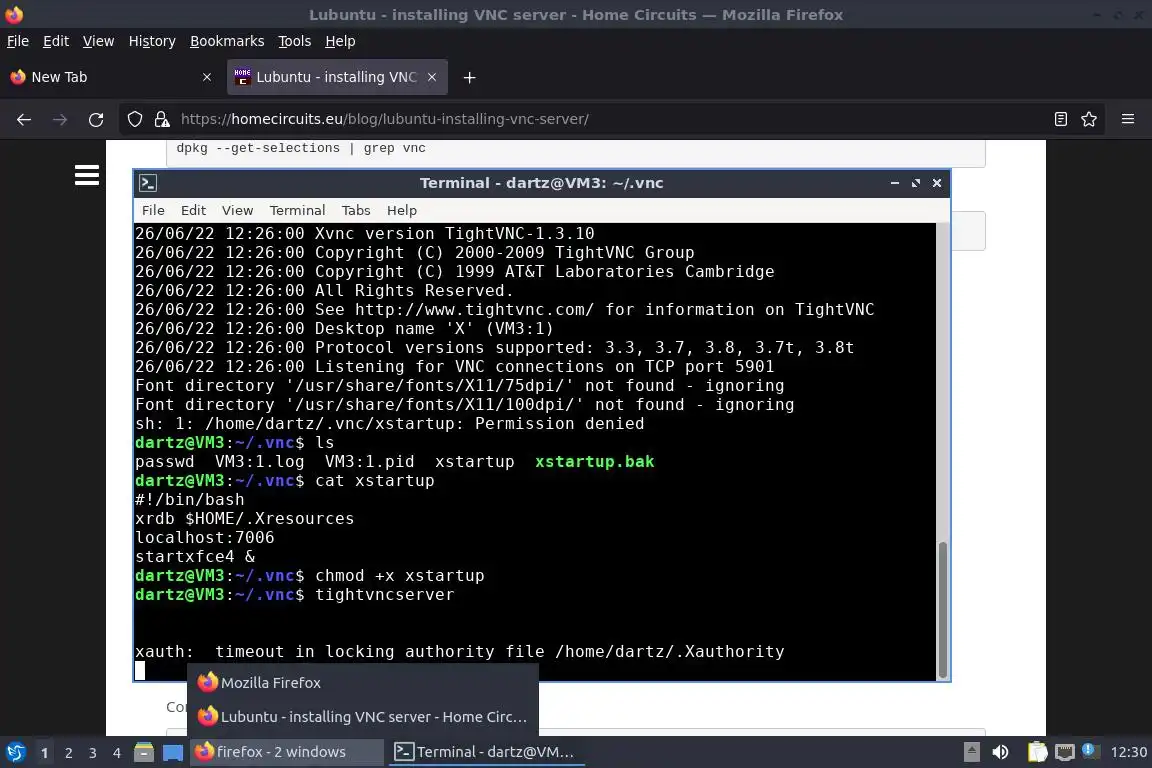This screenshot has height=768, width=1152.
Task: Go forward one page in Firefox
Action: point(60,119)
